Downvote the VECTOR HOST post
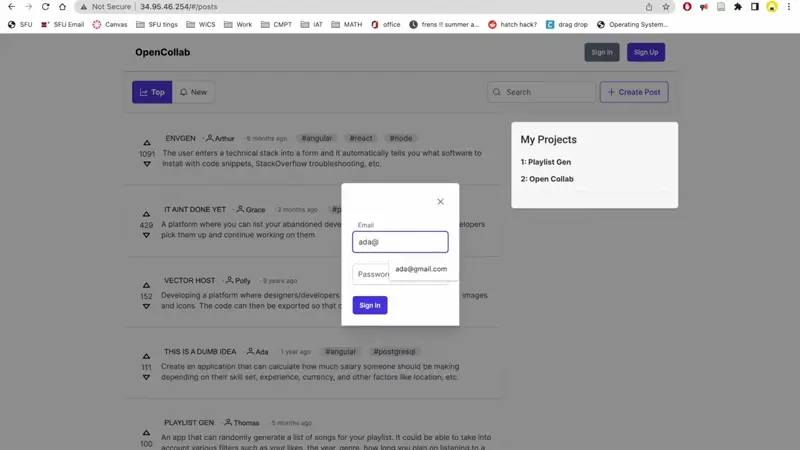This screenshot has width=800, height=450. 146,306
